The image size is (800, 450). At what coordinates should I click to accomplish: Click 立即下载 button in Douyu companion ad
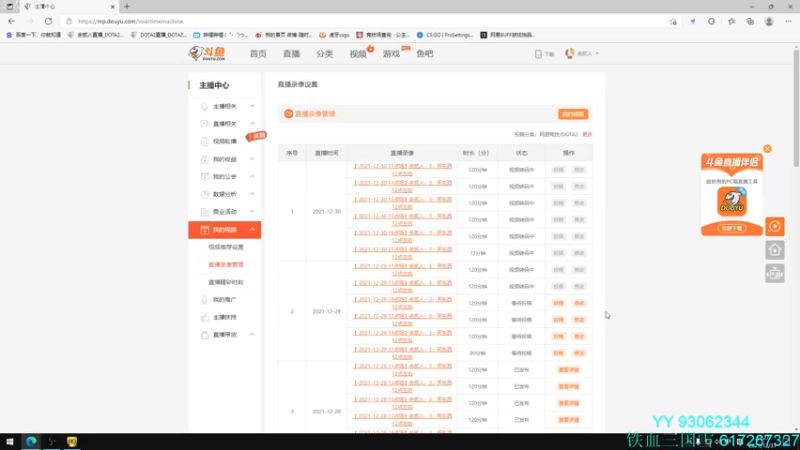tap(732, 229)
